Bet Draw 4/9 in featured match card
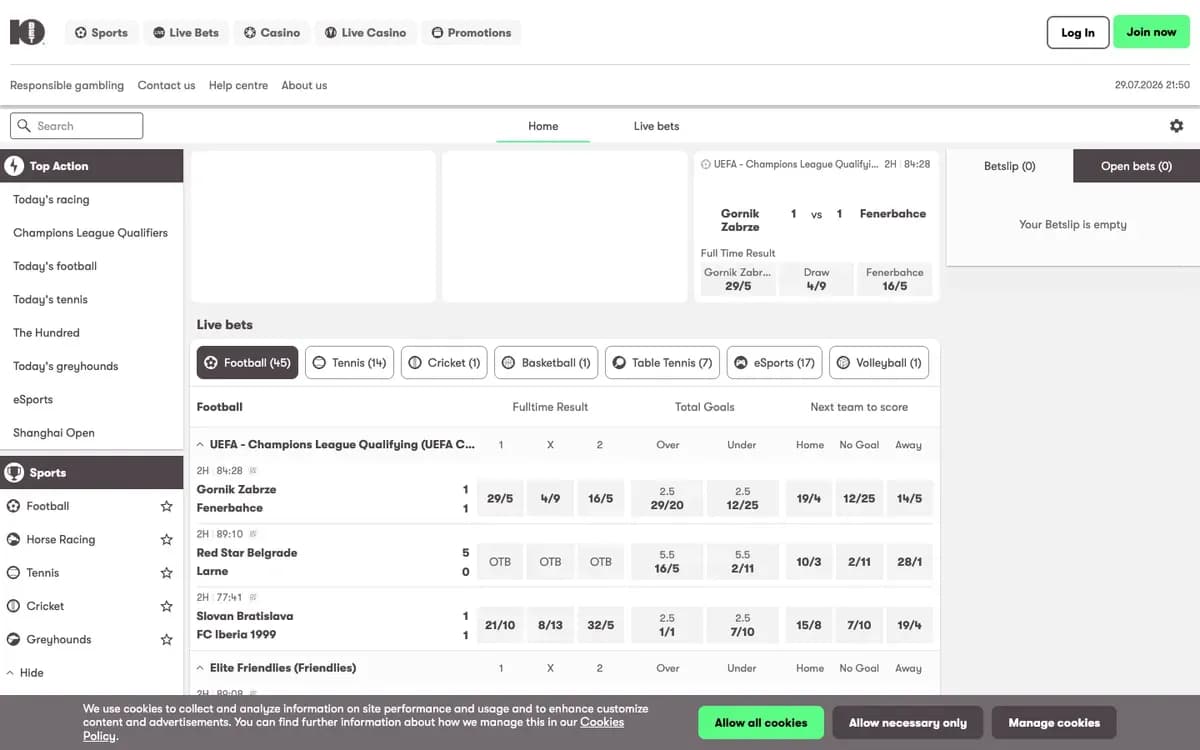This screenshot has height=750, width=1200. click(816, 279)
